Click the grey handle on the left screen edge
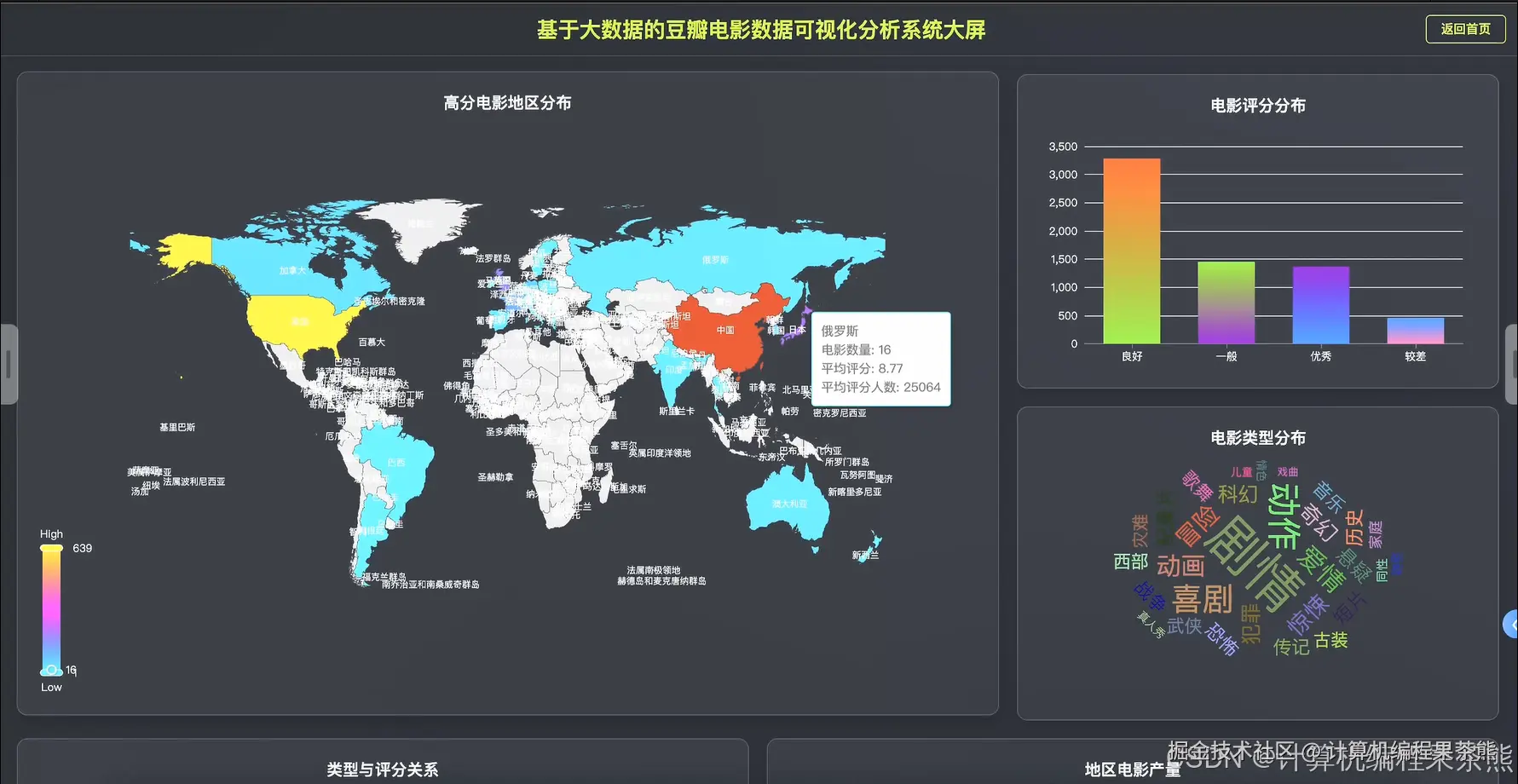The height and width of the screenshot is (784, 1518). click(9, 364)
